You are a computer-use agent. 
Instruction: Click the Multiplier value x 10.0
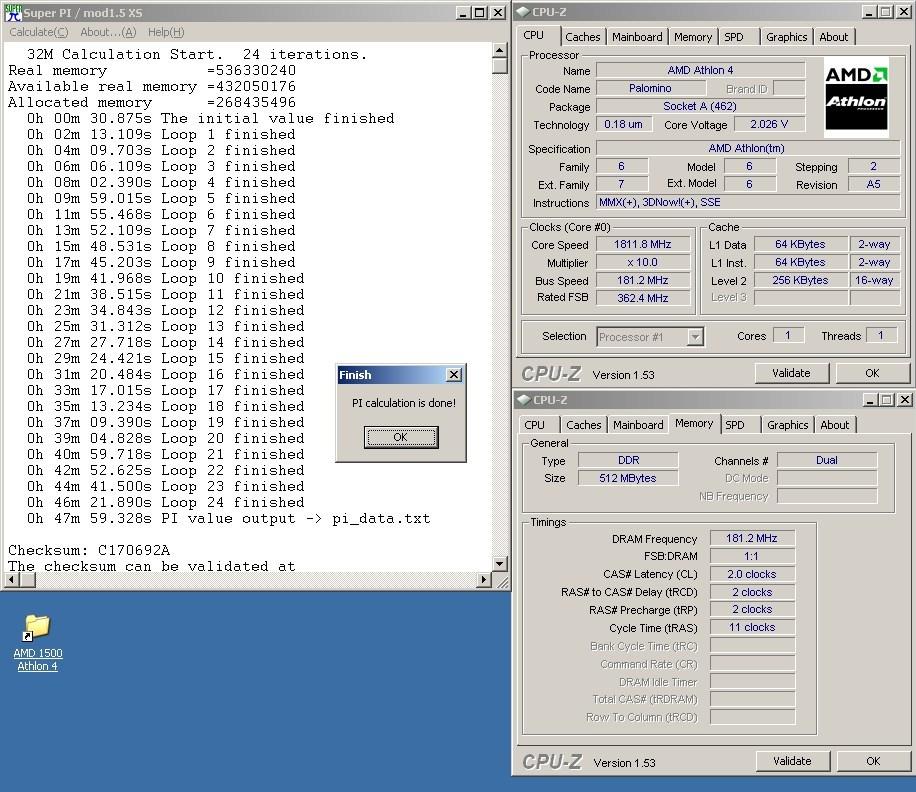pyautogui.click(x=643, y=262)
